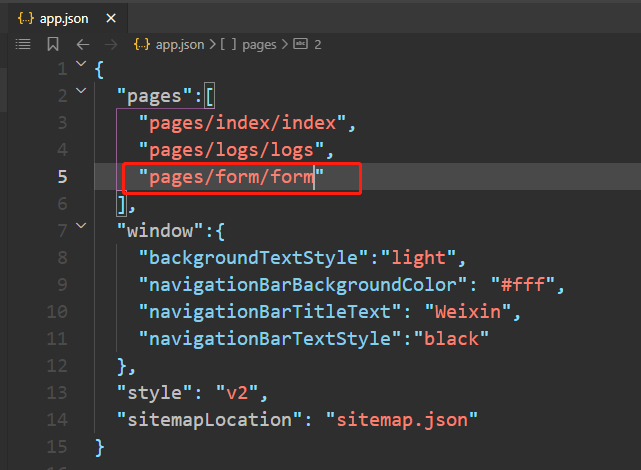
Task: Click the string abc icon in breadcrumb
Action: (x=300, y=44)
